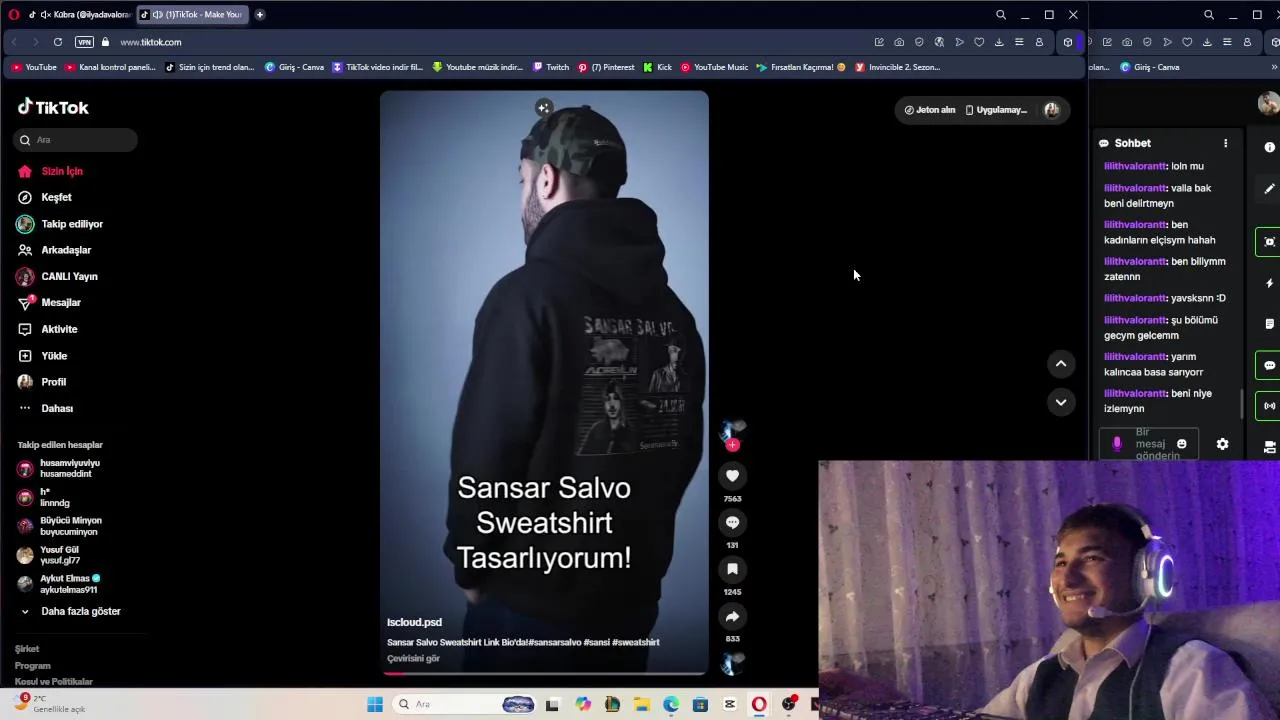Like the video with heart icon
Screen dimensions: 1280x720
732,476
